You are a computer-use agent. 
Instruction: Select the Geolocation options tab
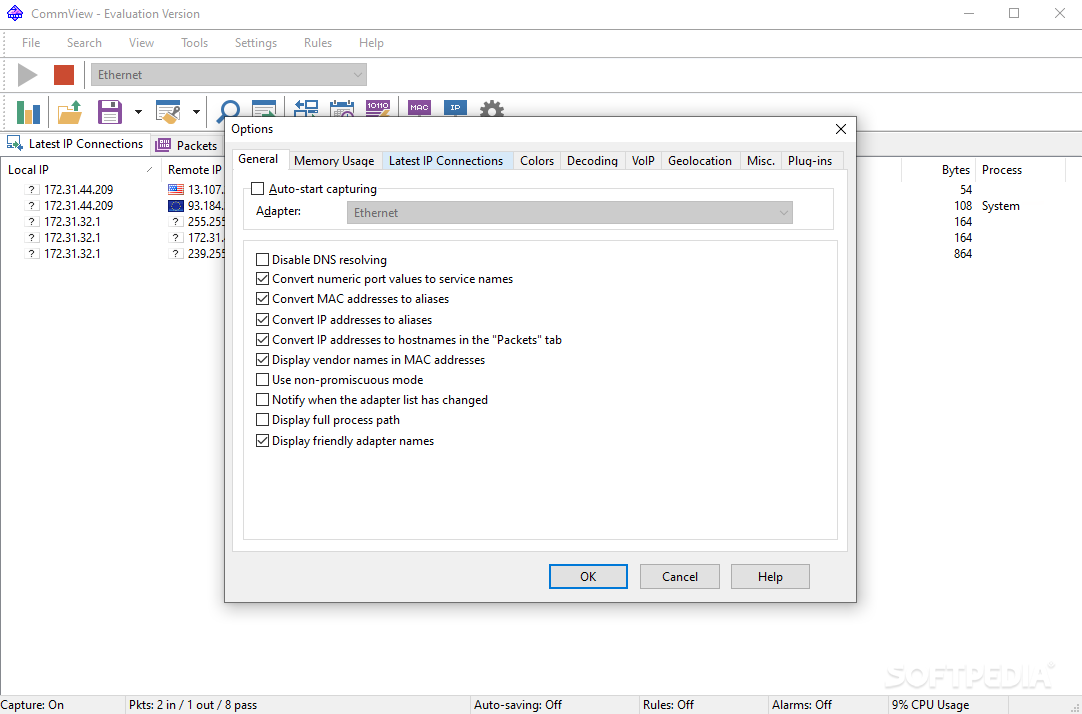[x=700, y=161]
